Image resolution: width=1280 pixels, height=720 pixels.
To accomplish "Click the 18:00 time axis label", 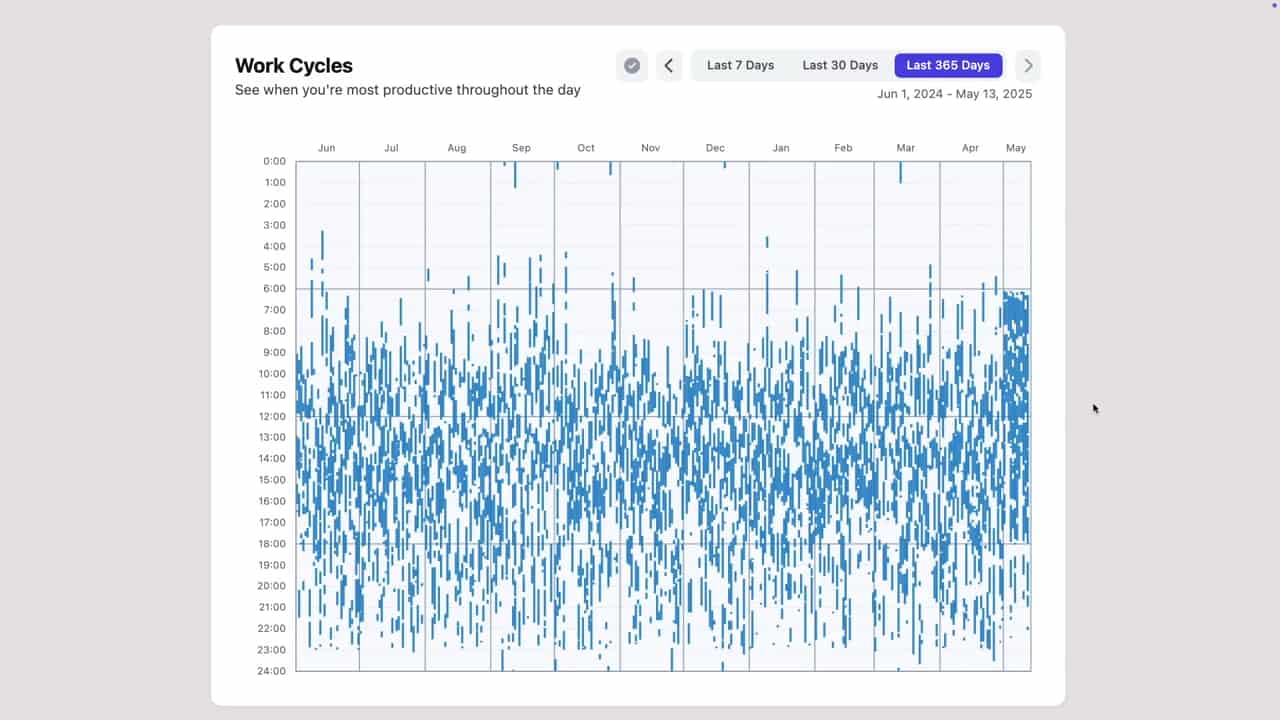I will point(271,544).
